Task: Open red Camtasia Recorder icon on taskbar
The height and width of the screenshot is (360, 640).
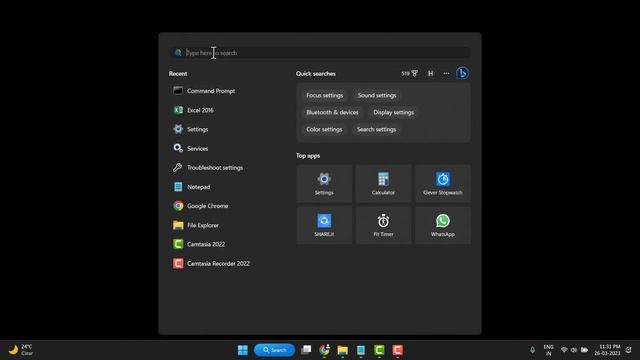Action: [398, 350]
